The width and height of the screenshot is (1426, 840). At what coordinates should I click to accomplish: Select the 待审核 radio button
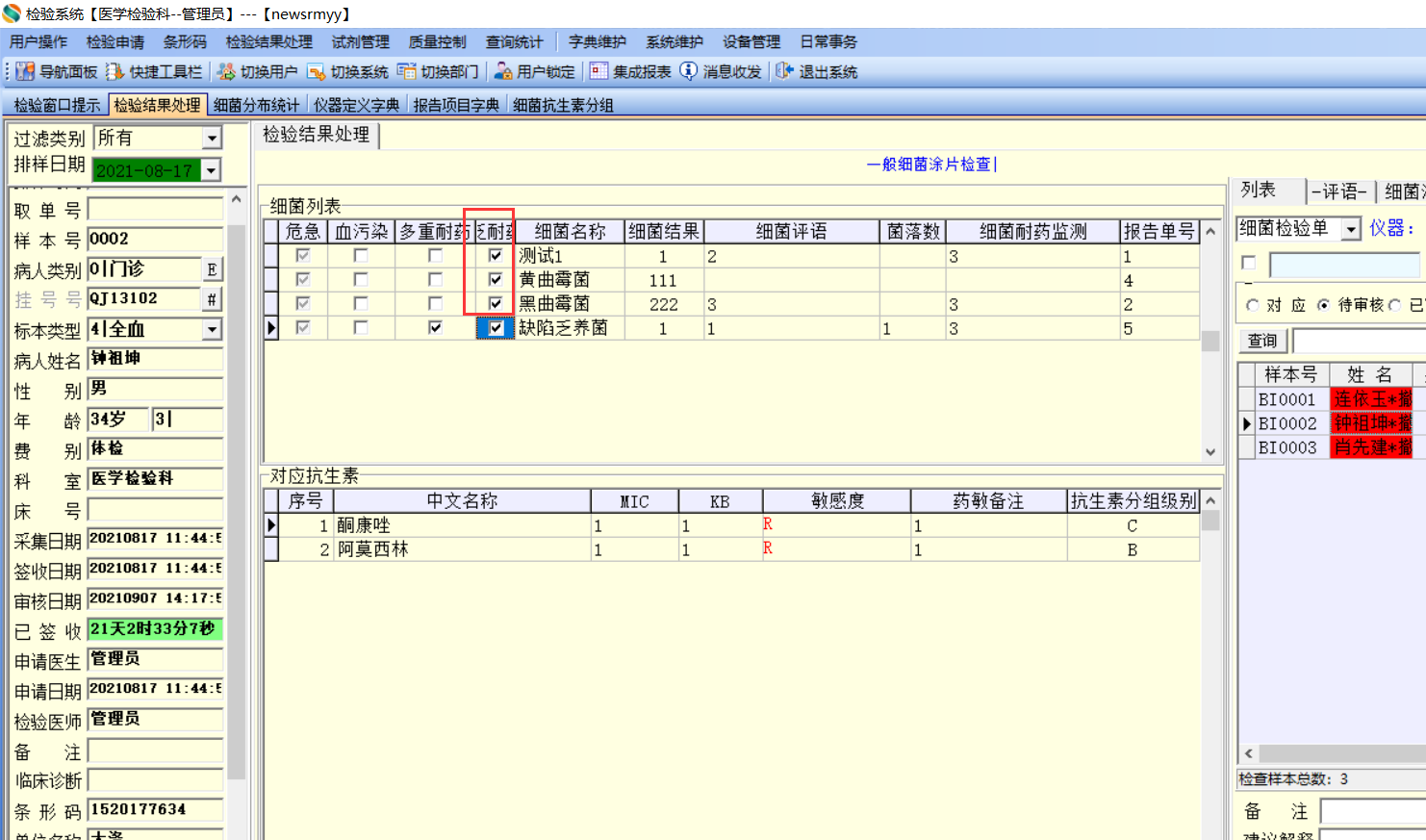[1324, 305]
